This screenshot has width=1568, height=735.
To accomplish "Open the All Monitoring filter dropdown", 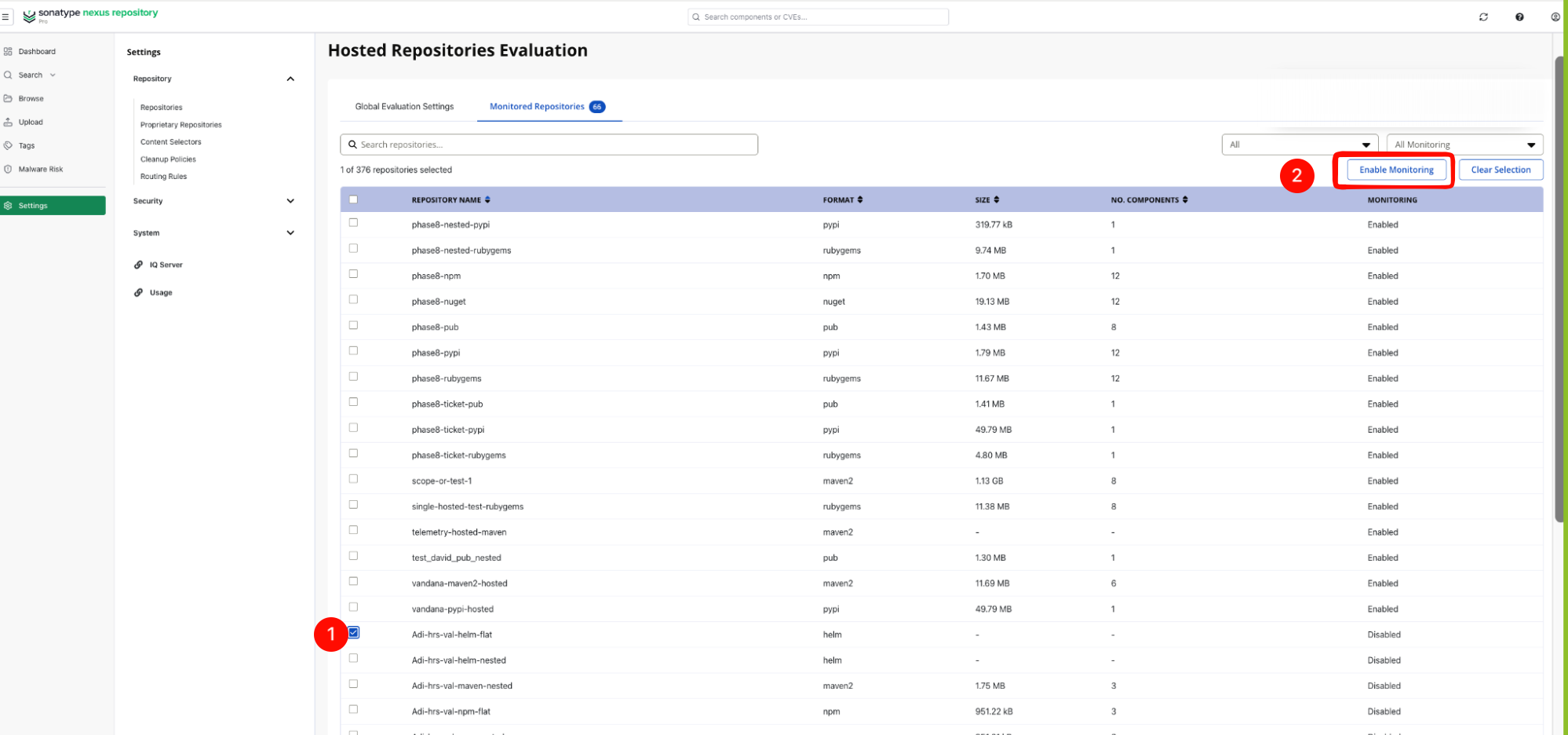I will click(x=1464, y=144).
